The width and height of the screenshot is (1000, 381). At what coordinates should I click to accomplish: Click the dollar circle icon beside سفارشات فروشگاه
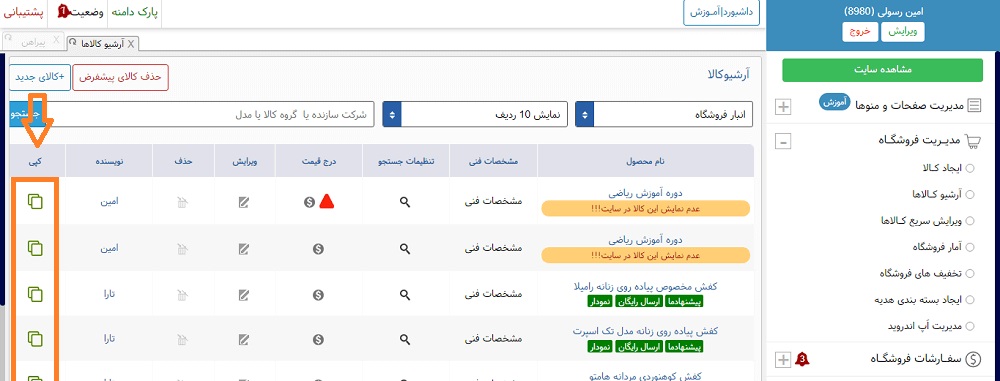point(973,359)
